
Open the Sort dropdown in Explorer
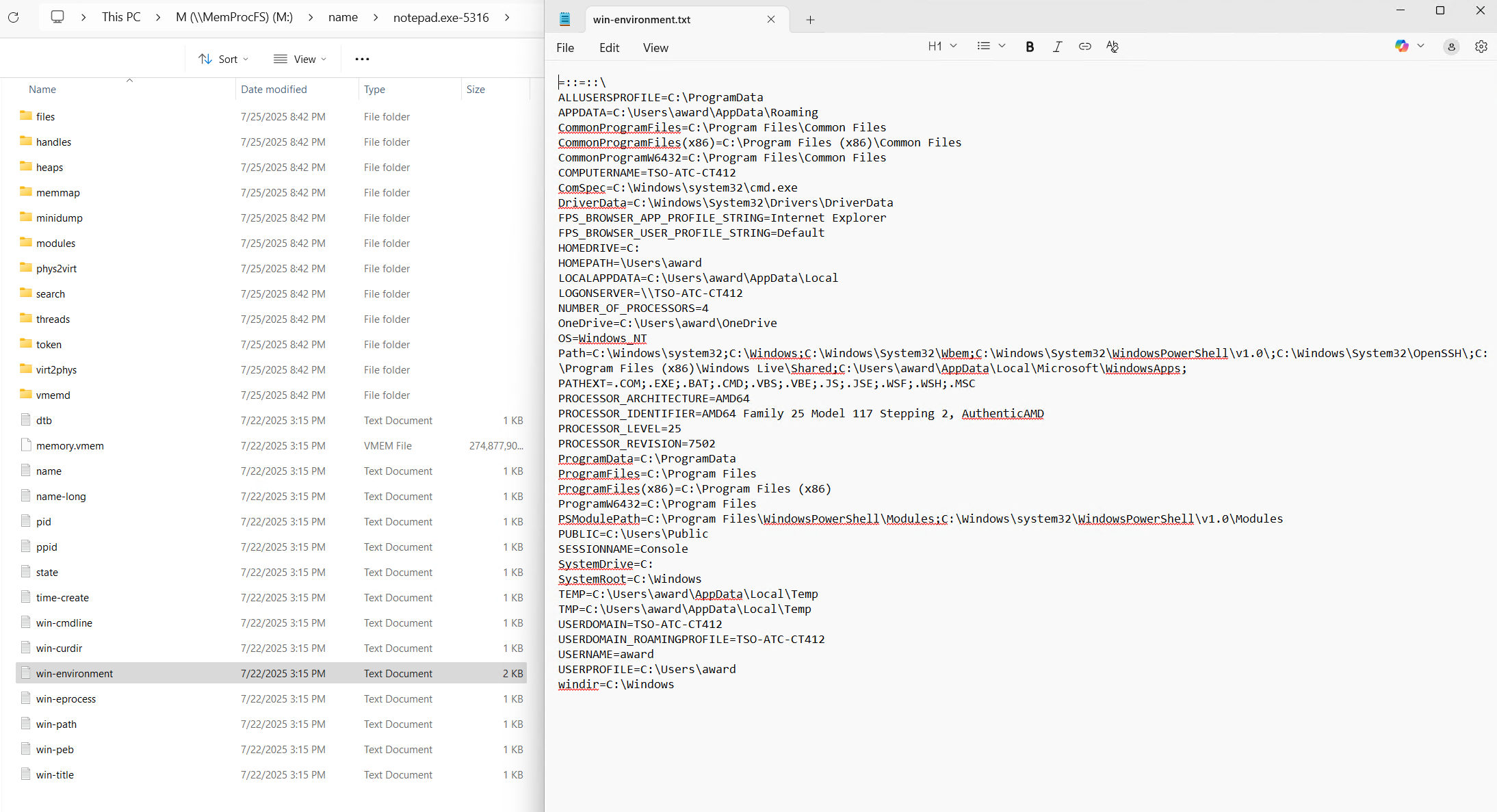pyautogui.click(x=224, y=59)
